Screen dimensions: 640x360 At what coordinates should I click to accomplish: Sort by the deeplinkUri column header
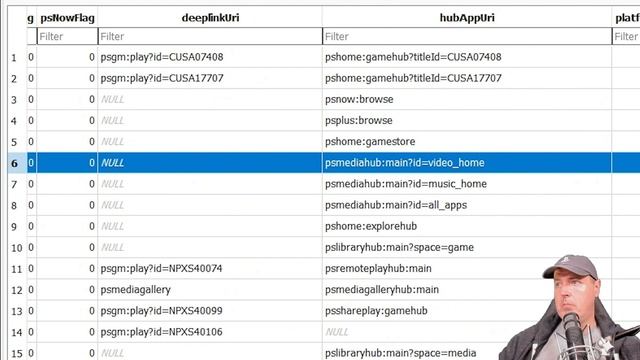(210, 18)
